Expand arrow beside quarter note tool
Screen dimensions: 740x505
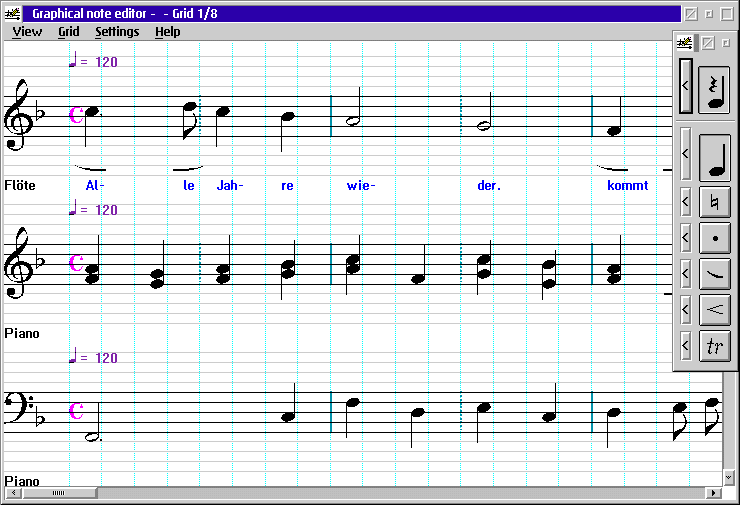(686, 154)
